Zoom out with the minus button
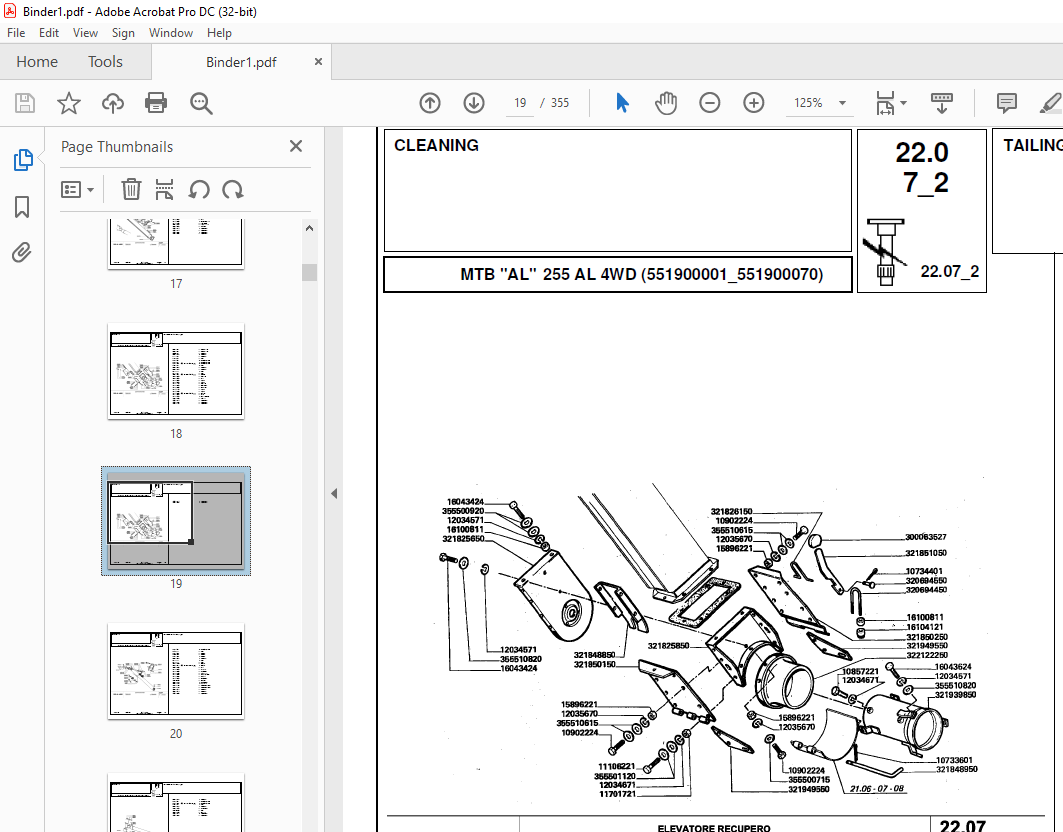The image size is (1063, 832). [x=710, y=103]
